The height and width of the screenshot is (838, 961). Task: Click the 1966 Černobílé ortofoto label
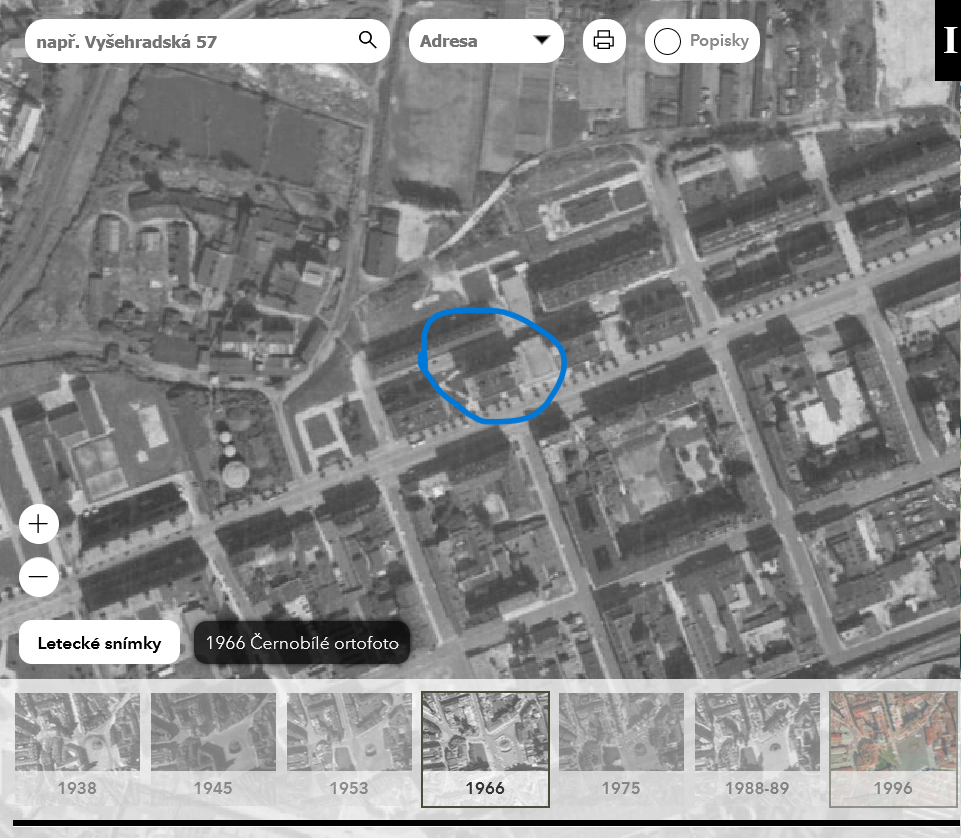(x=302, y=642)
